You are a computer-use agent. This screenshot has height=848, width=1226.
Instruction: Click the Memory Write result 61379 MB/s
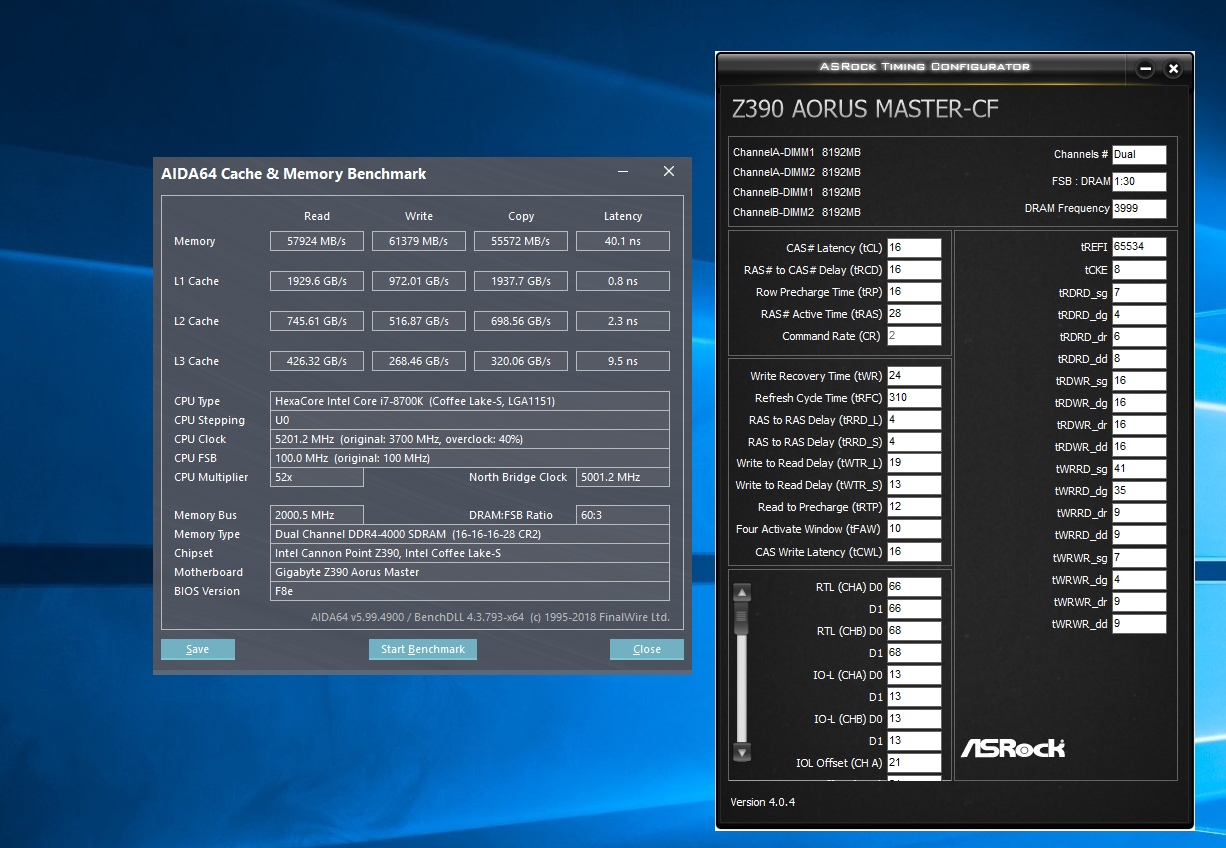pos(419,241)
